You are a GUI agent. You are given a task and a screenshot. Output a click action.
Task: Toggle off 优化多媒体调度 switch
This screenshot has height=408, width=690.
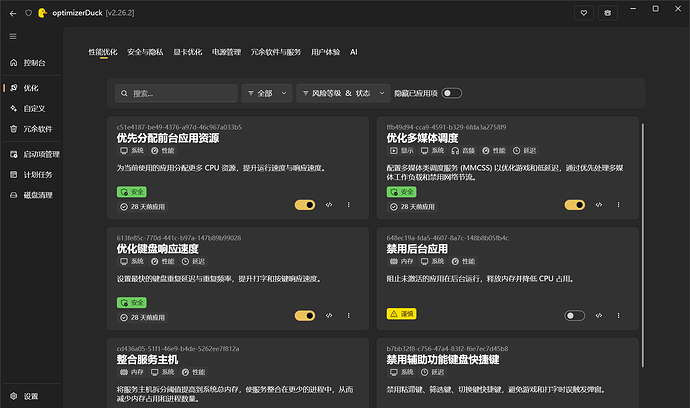pyautogui.click(x=575, y=205)
